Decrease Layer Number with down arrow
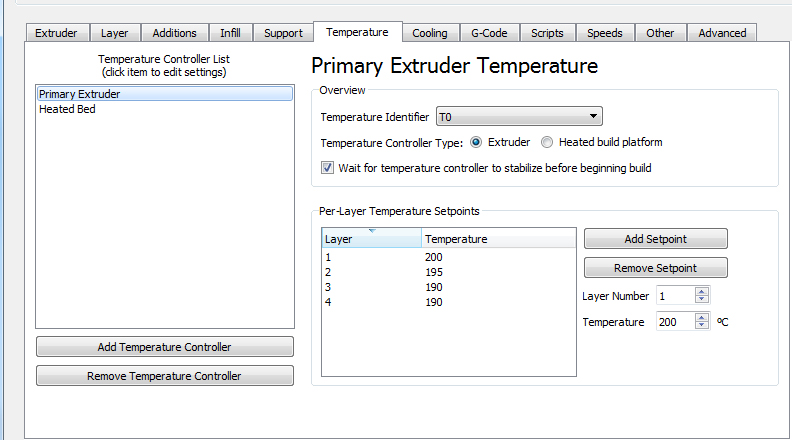 coord(702,299)
